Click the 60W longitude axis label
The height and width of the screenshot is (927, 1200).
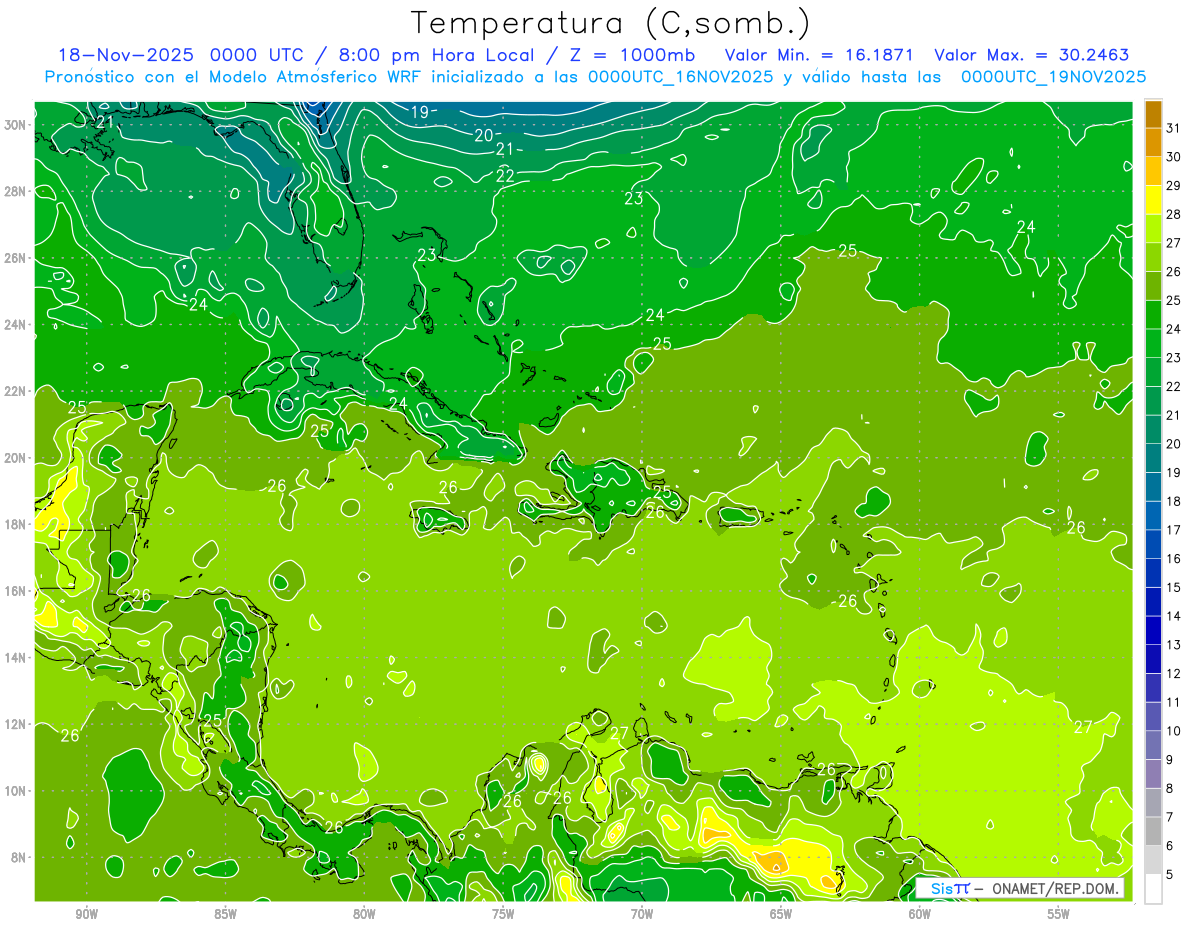(x=920, y=914)
